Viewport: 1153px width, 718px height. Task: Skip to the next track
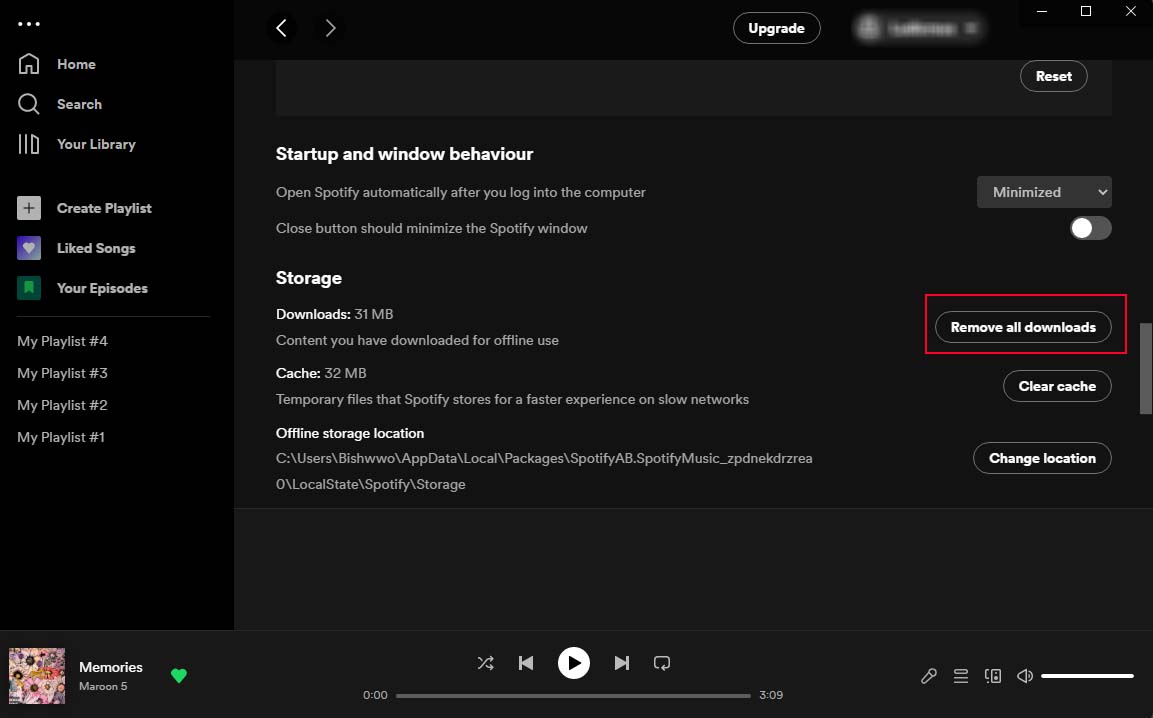point(621,663)
